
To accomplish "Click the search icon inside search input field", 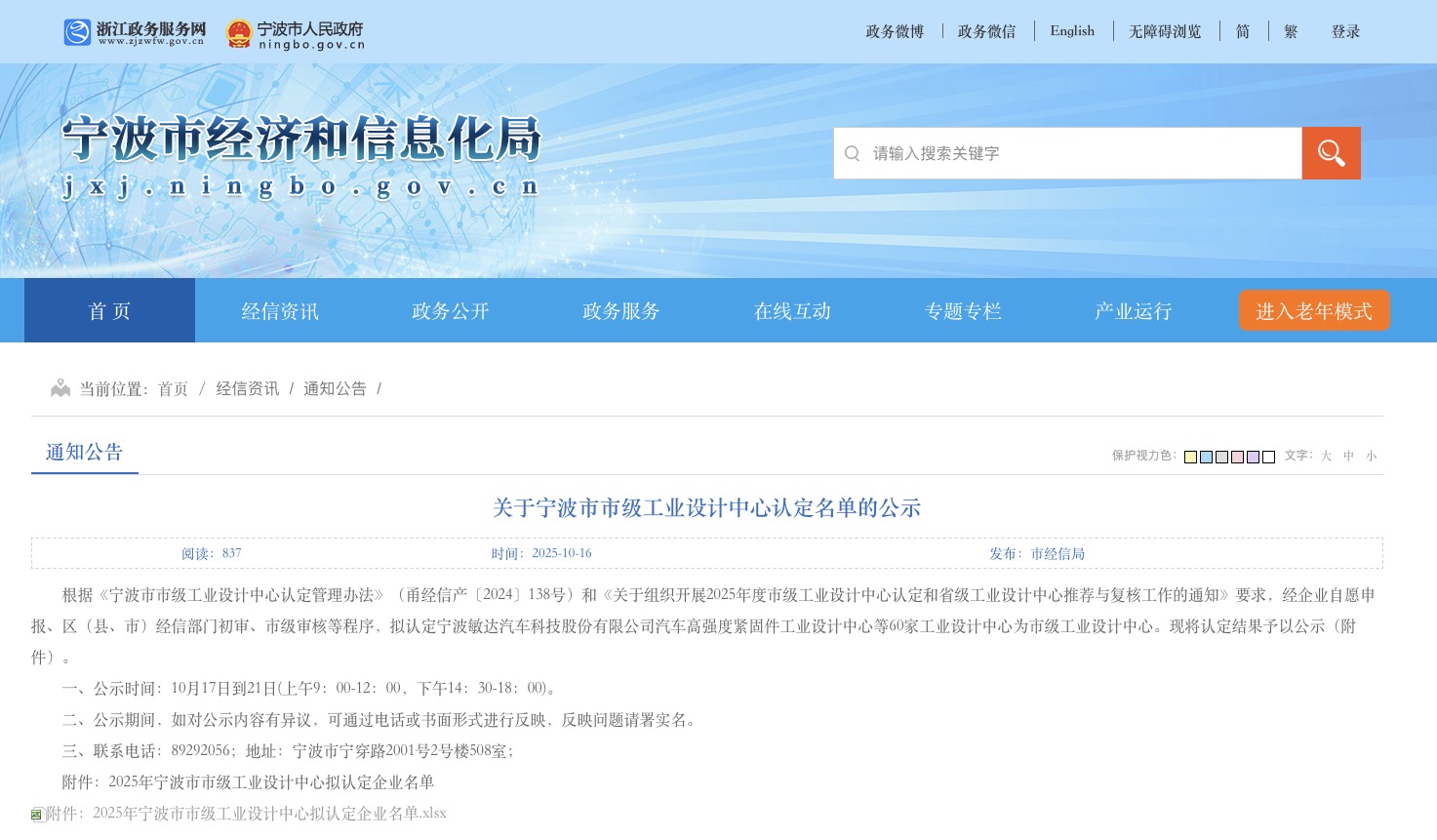I will tap(852, 153).
